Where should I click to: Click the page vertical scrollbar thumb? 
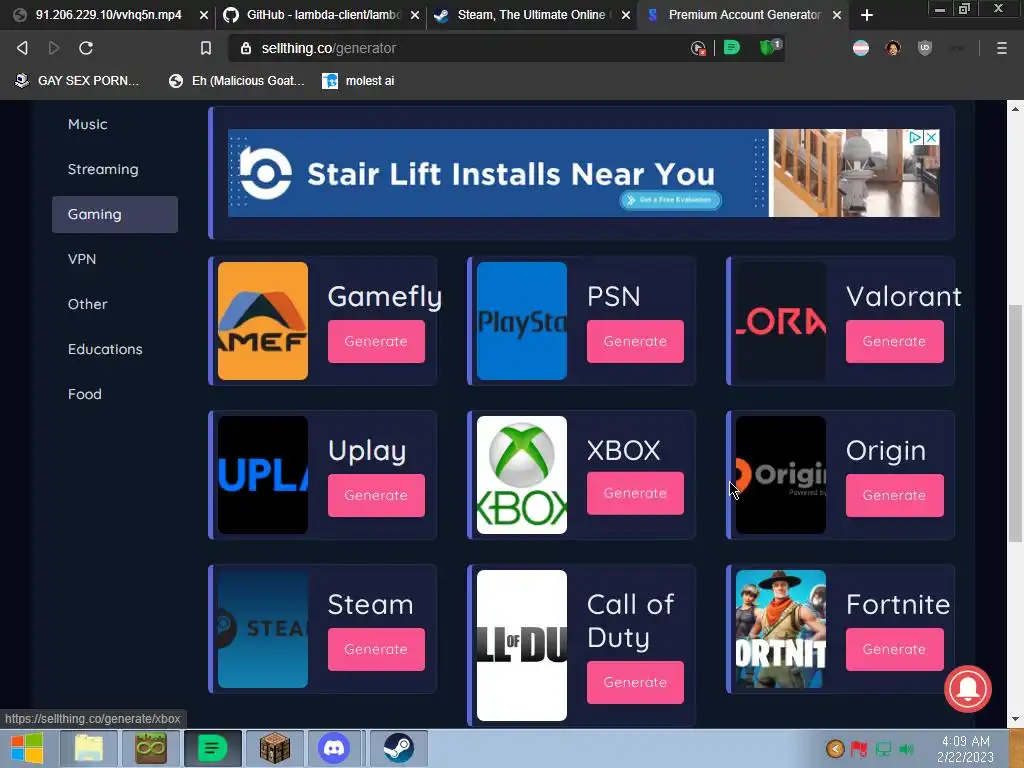[x=1015, y=423]
